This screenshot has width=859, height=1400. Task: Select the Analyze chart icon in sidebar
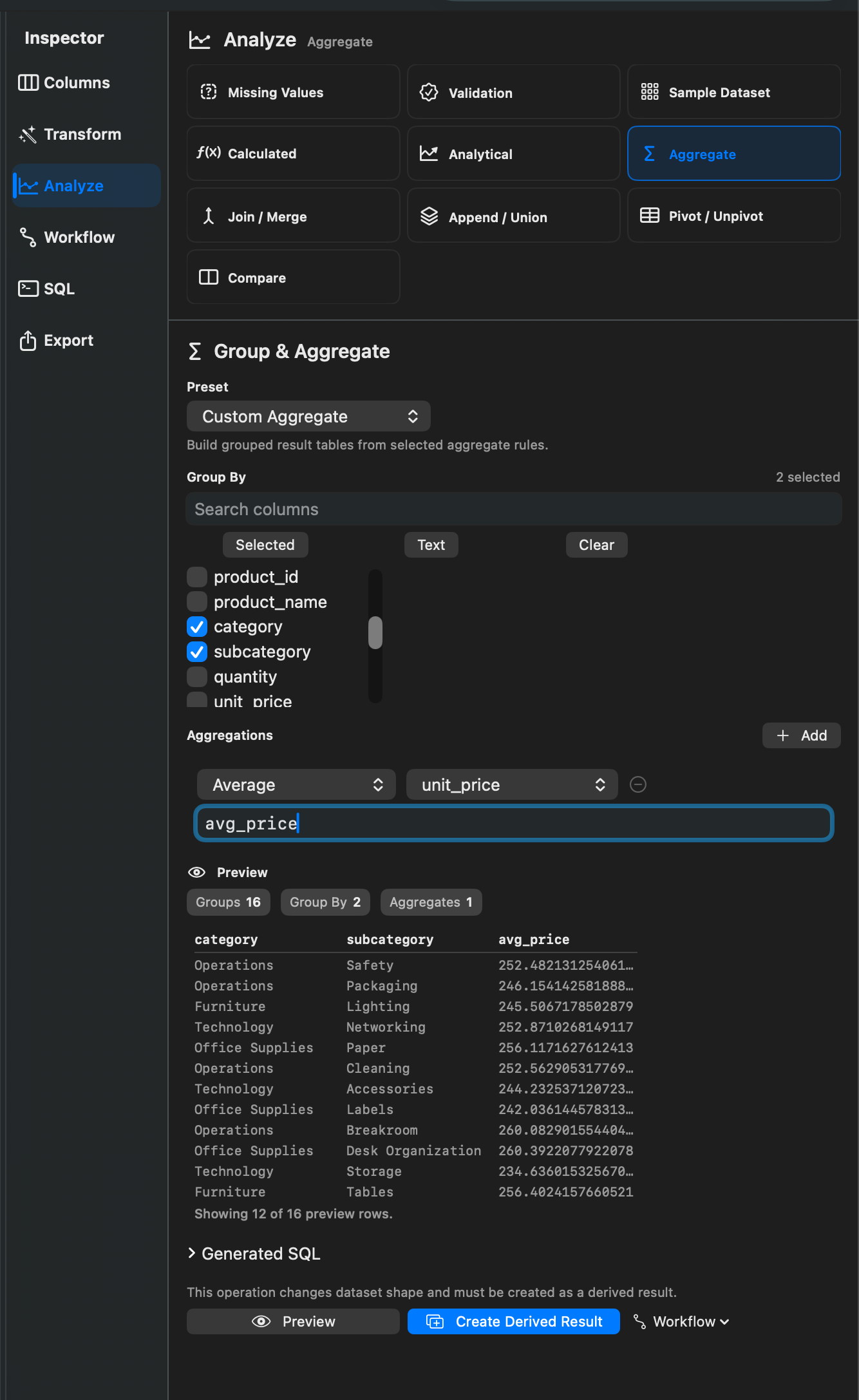pos(28,185)
